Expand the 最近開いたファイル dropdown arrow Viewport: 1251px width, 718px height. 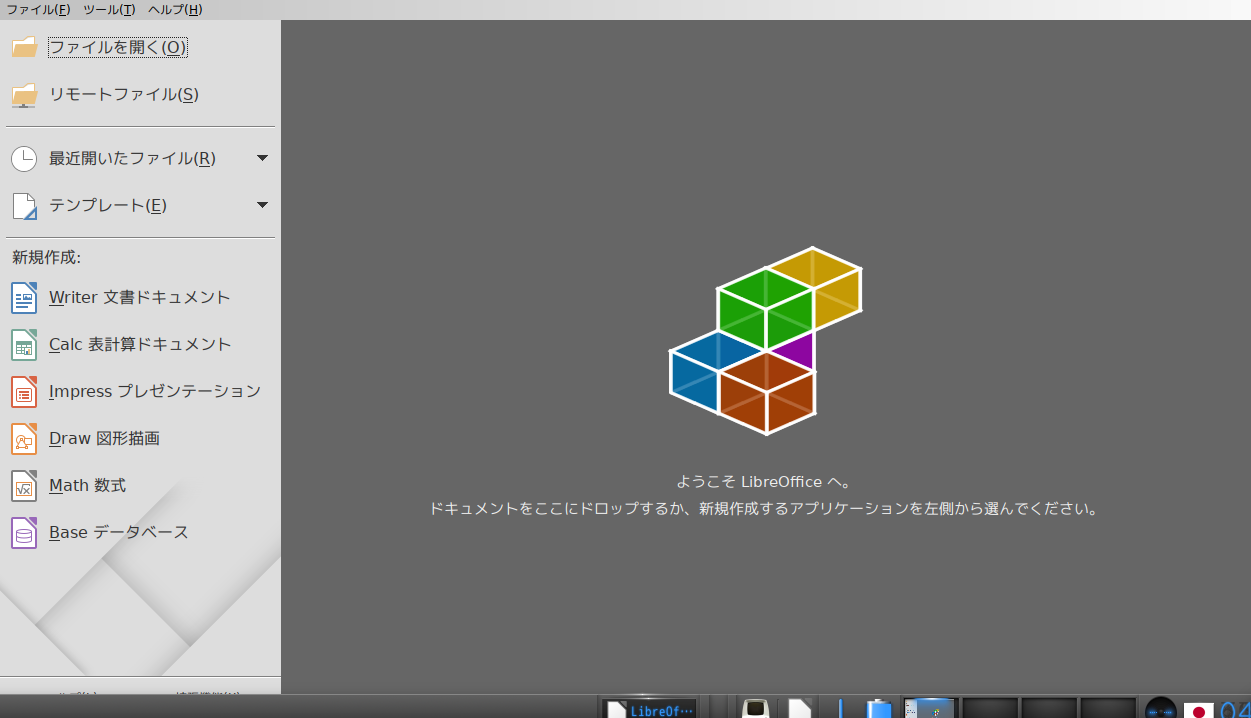pos(262,158)
